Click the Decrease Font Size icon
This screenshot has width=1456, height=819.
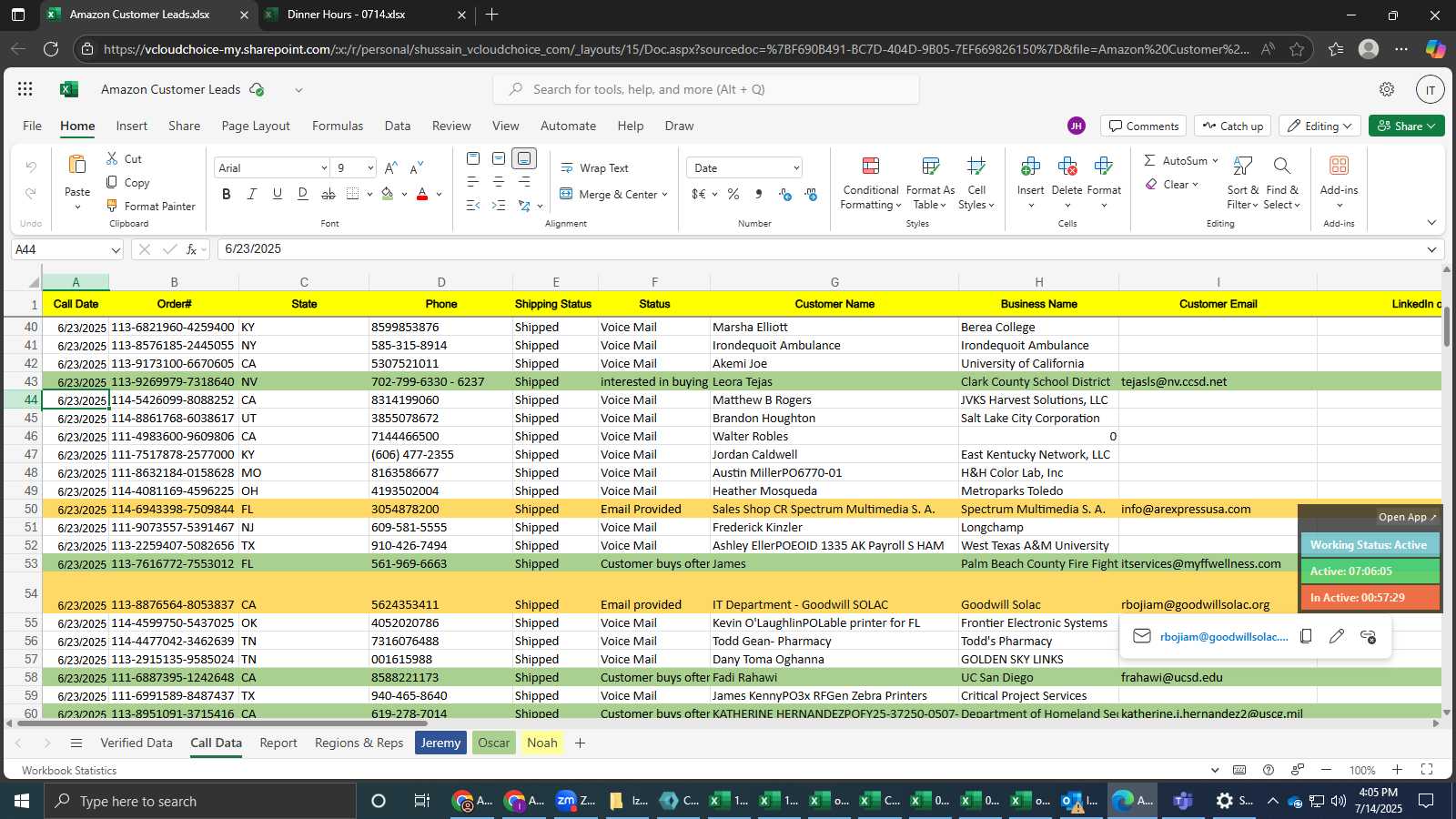click(x=416, y=167)
